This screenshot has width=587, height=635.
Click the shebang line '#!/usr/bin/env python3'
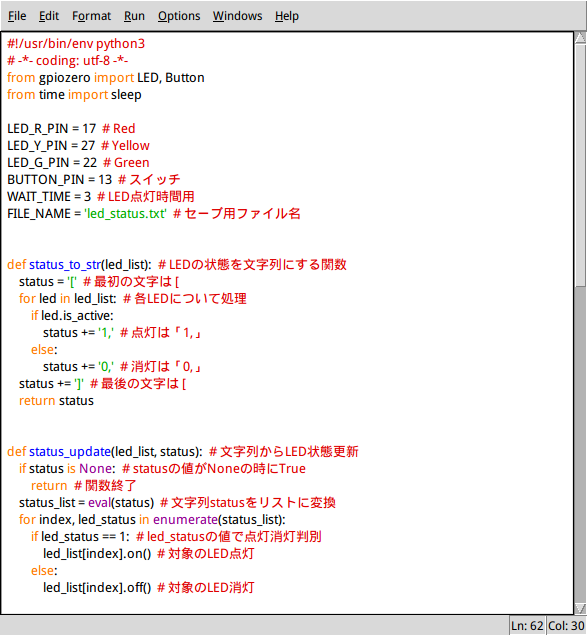(x=76, y=43)
